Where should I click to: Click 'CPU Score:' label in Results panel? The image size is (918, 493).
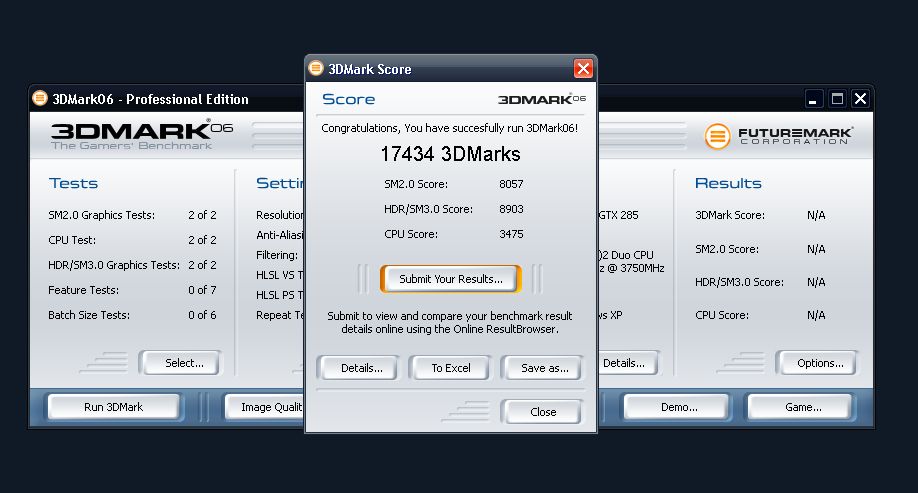click(x=721, y=315)
